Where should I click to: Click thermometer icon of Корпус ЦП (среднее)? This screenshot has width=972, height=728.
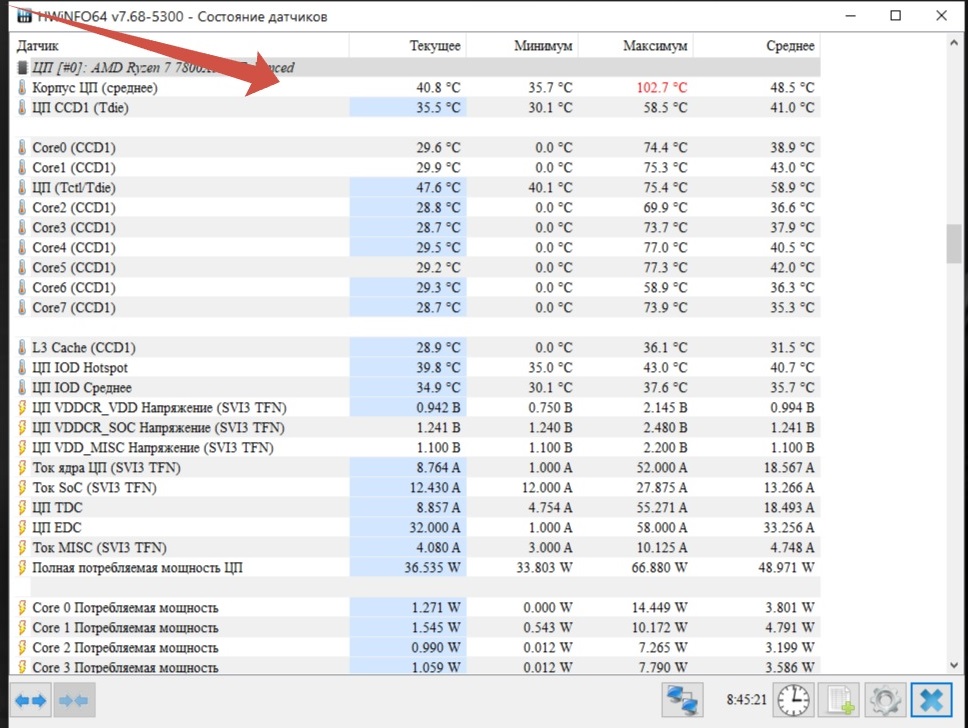click(22, 87)
